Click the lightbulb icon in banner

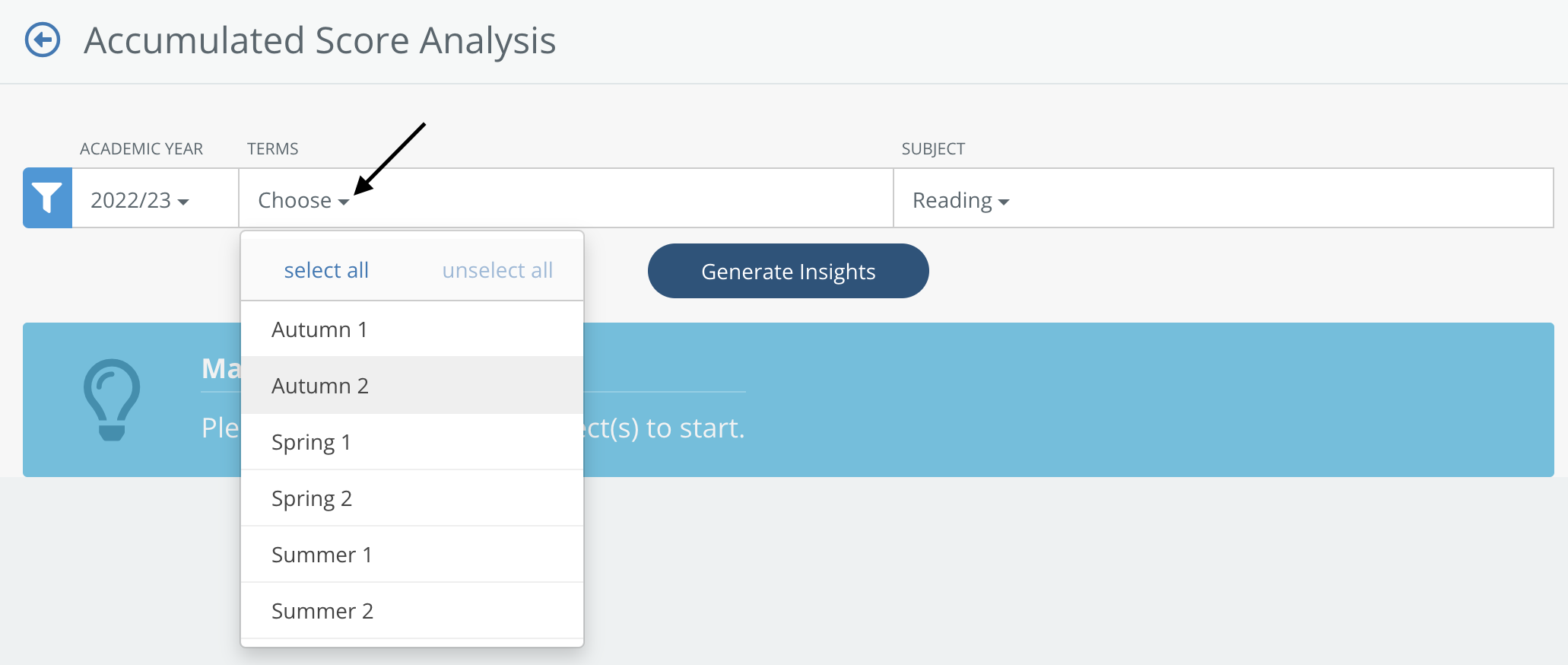coord(112,399)
